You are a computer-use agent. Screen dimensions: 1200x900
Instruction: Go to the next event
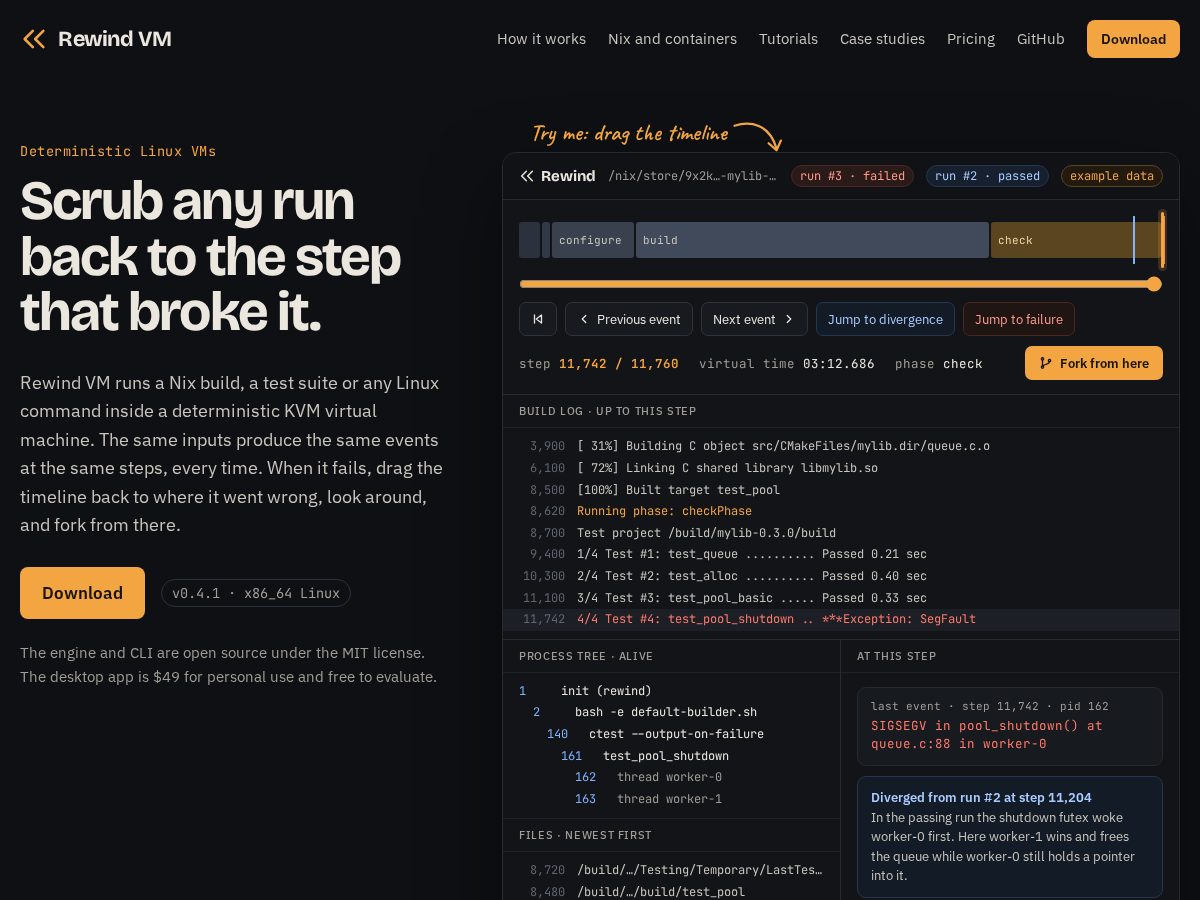tap(754, 319)
